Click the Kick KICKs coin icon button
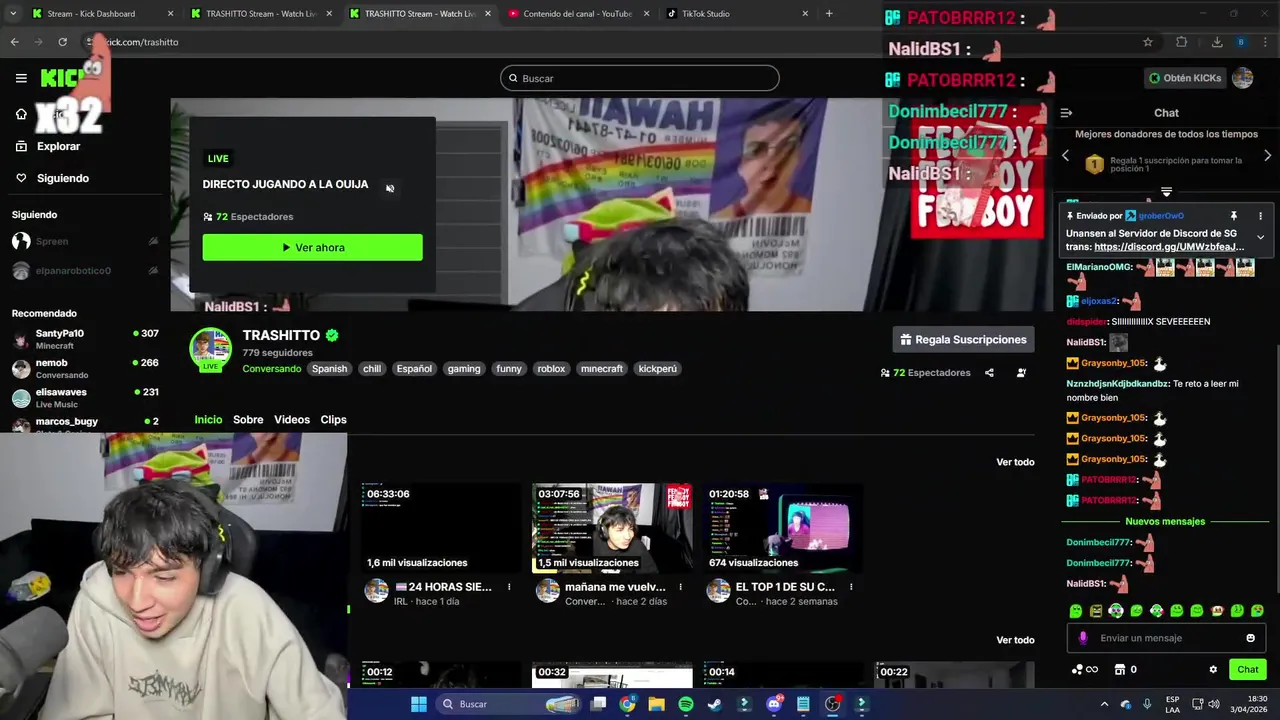This screenshot has height=720, width=1280. 1185,78
